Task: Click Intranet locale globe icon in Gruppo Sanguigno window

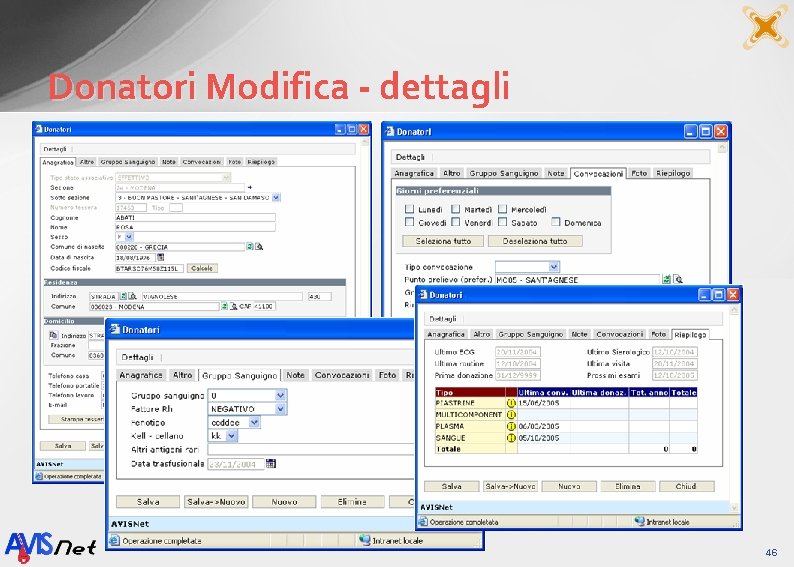Action: [x=365, y=540]
